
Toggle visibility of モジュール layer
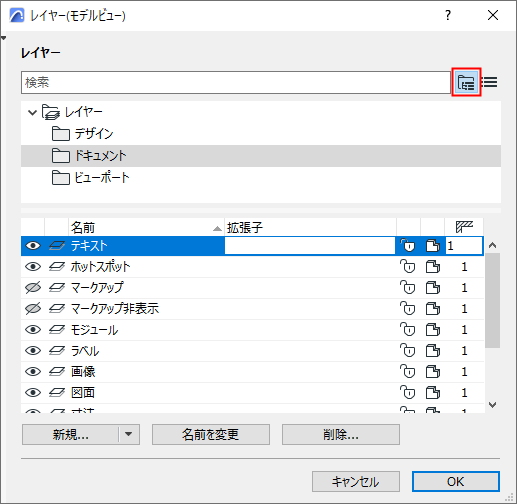[x=33, y=330]
